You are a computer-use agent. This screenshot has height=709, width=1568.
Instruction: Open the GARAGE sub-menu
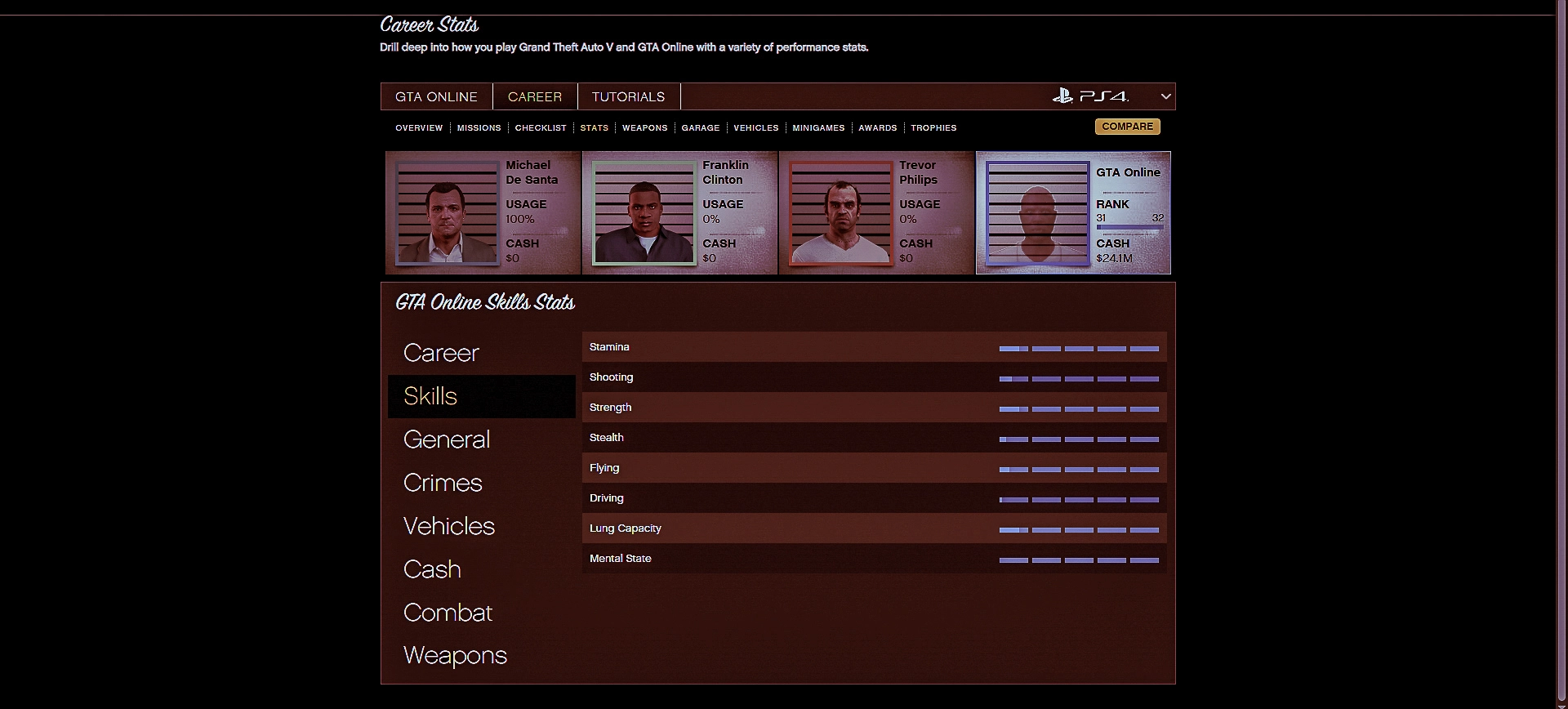click(x=701, y=128)
